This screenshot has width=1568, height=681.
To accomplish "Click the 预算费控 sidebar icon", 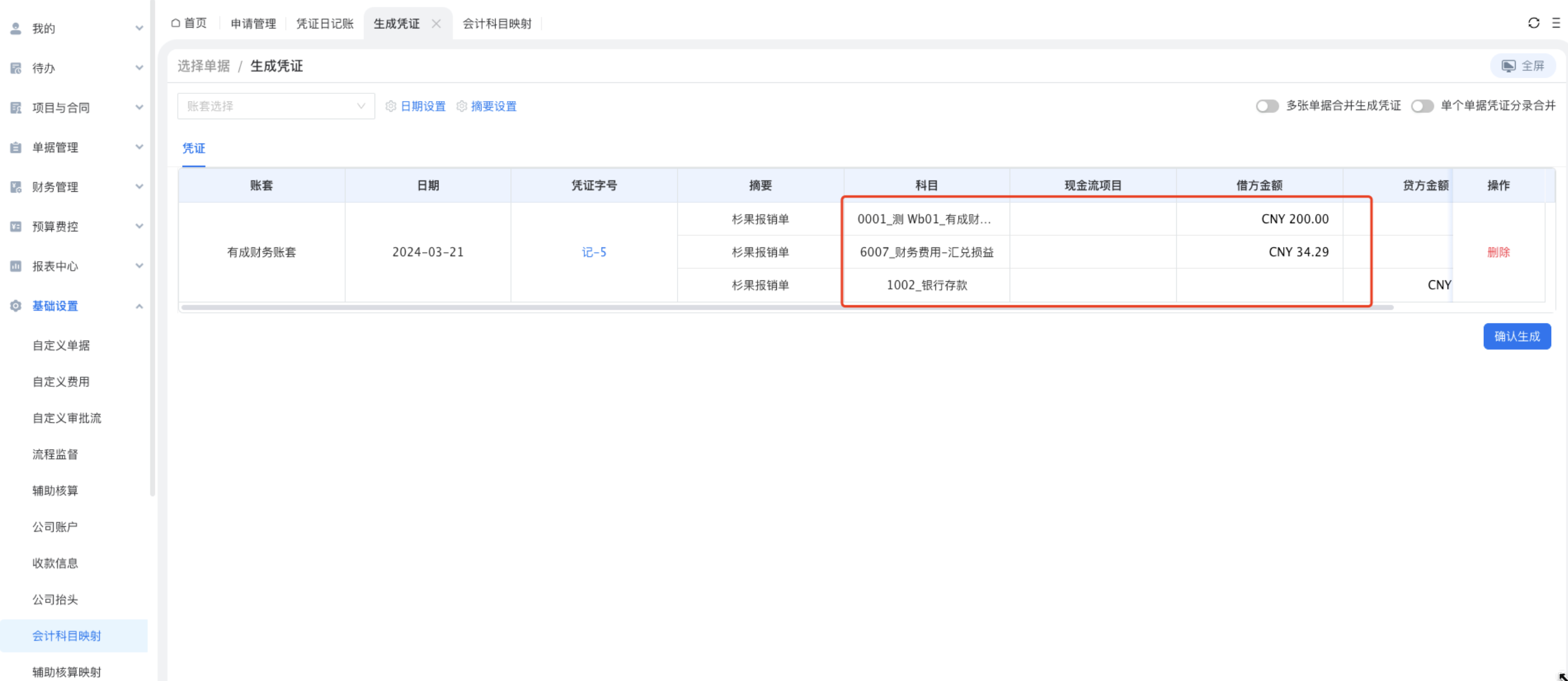I will 16,227.
